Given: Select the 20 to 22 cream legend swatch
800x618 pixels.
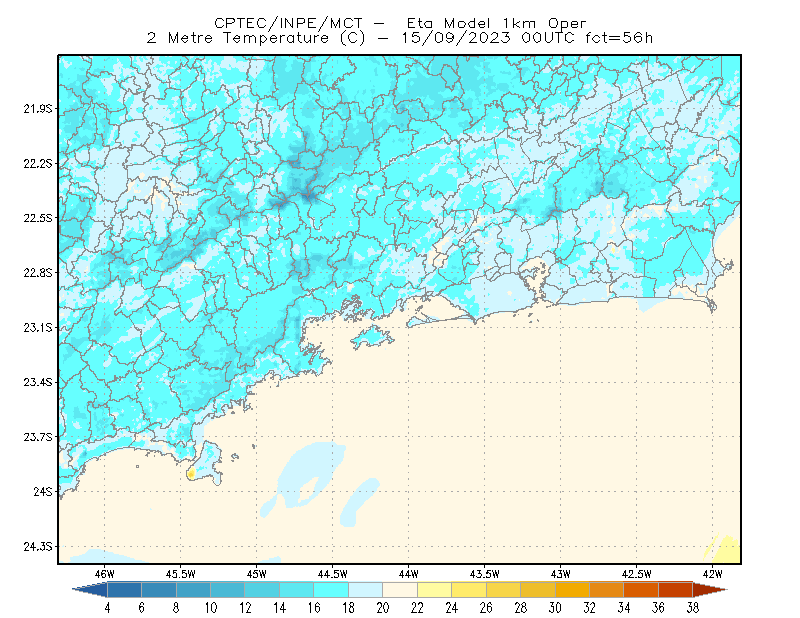Looking at the screenshot, I should tap(400, 590).
